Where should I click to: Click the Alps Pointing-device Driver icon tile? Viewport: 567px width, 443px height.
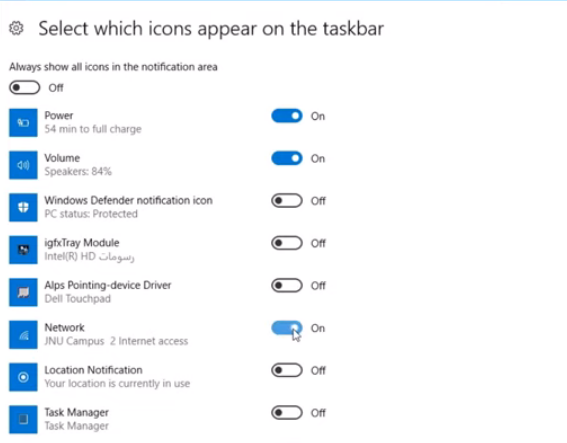(x=23, y=292)
